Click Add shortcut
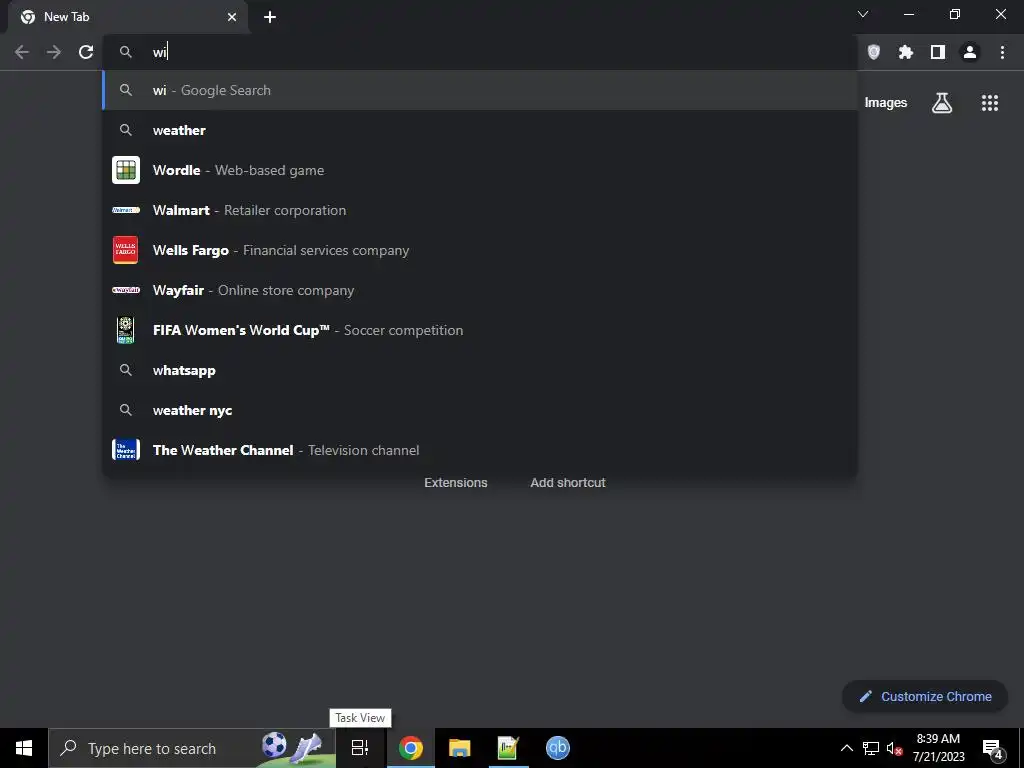1024x768 pixels. (x=568, y=483)
